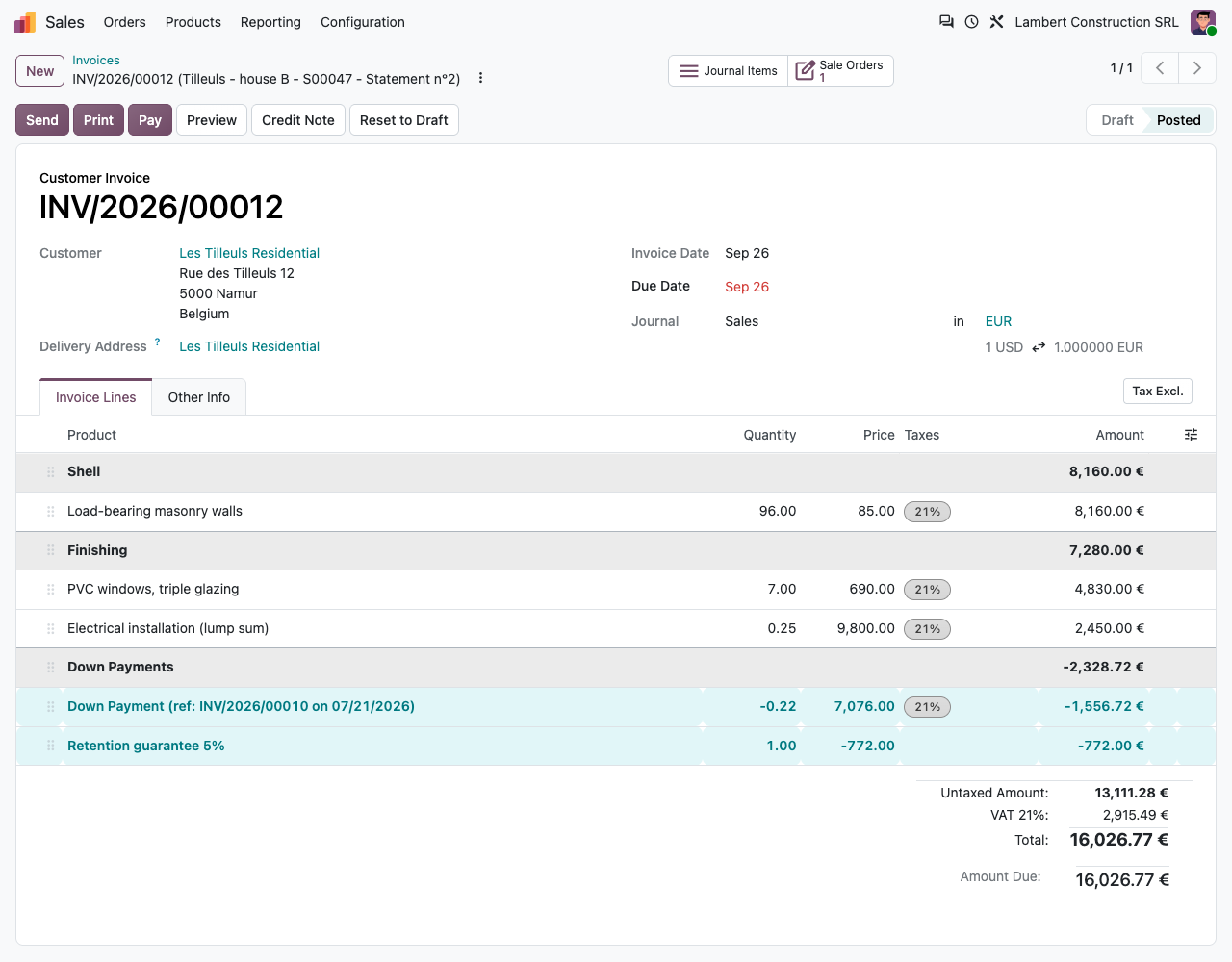Toggle the Tax Excl. display button
The image size is (1232, 962).
[x=1158, y=391]
